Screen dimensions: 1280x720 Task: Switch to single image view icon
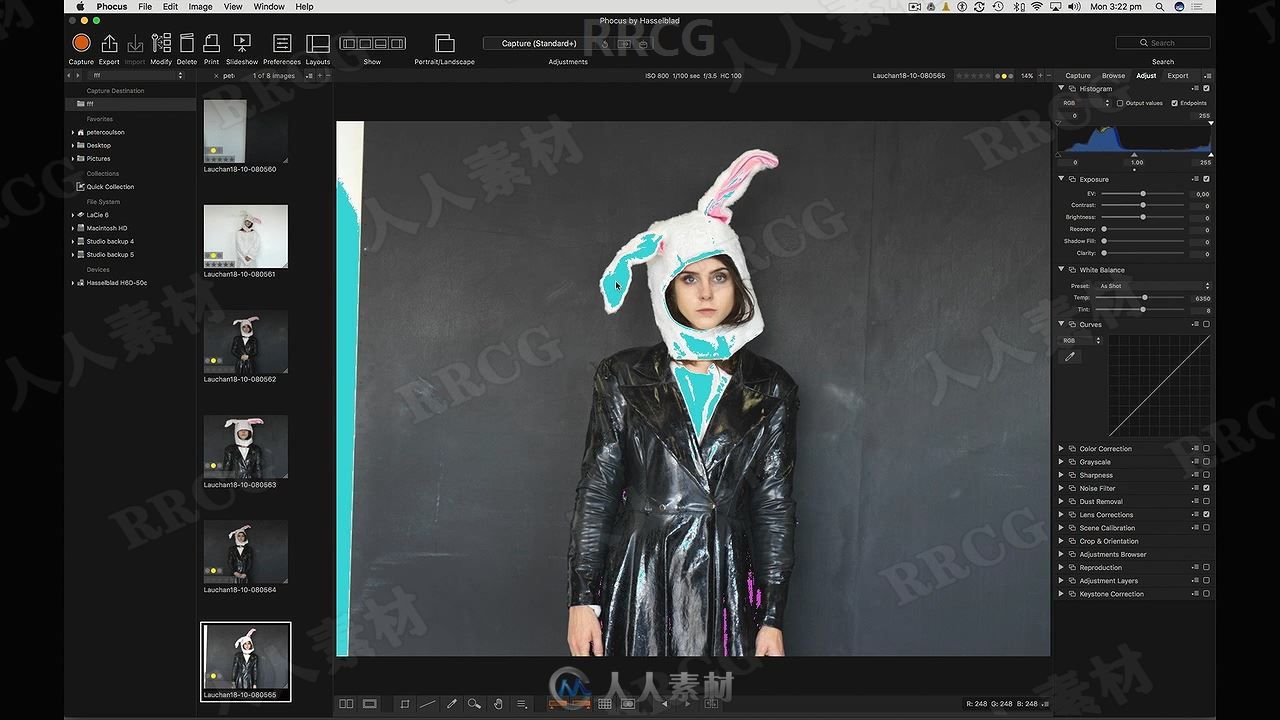point(369,704)
